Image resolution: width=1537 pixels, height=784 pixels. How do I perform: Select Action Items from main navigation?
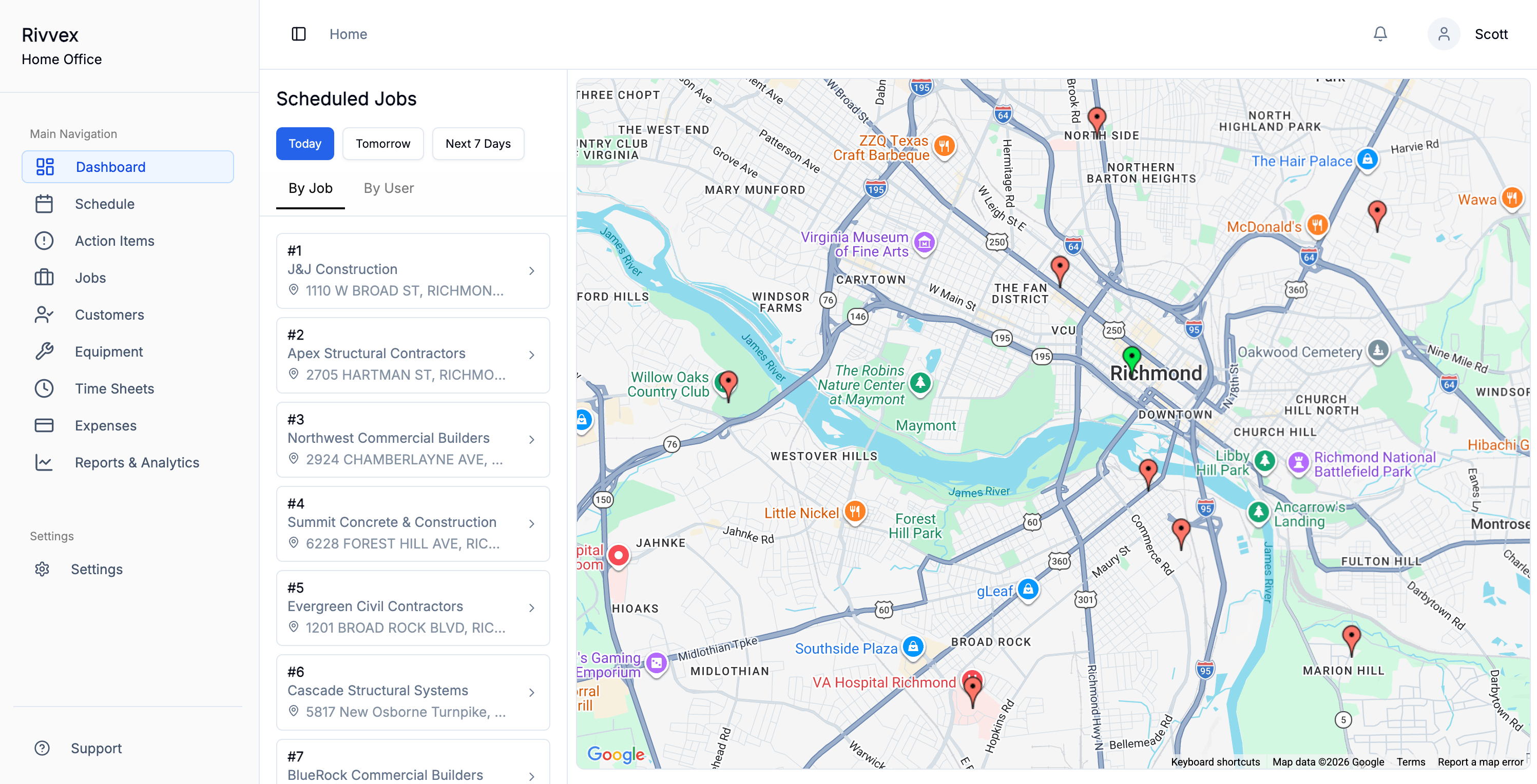[x=114, y=240]
